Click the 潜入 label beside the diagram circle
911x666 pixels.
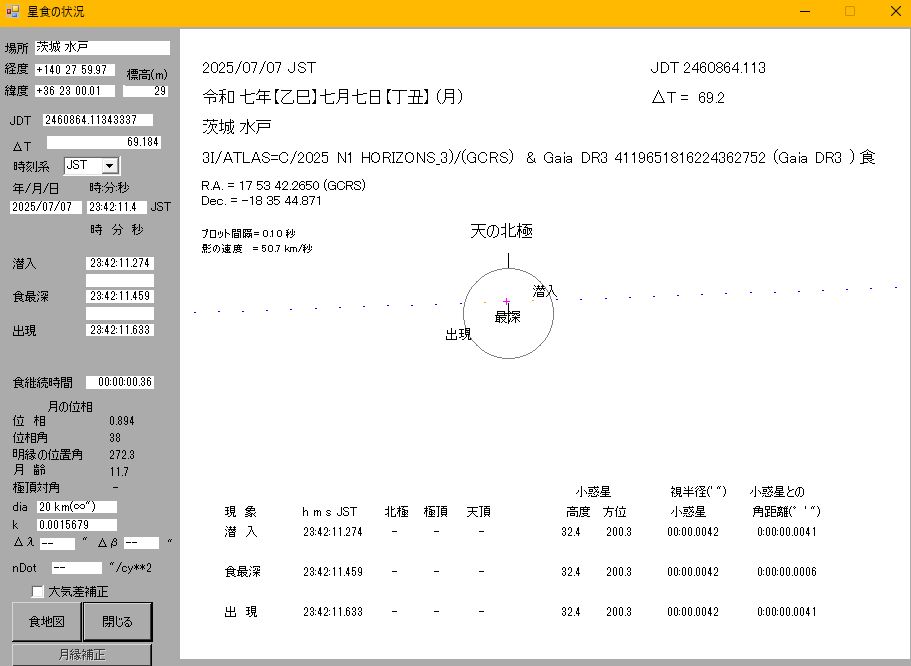click(x=545, y=291)
